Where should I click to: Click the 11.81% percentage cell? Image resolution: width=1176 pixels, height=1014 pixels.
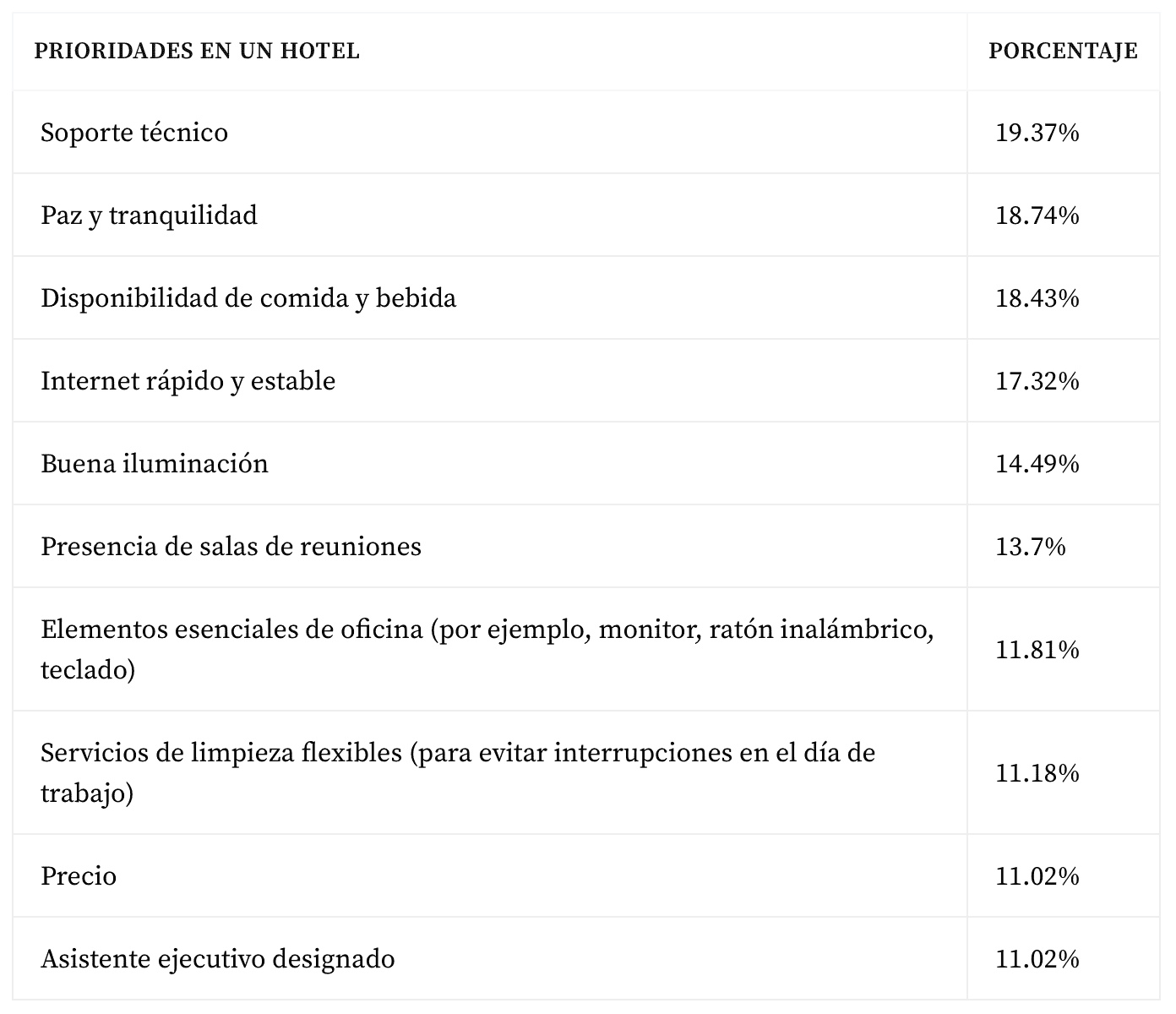tap(1037, 650)
